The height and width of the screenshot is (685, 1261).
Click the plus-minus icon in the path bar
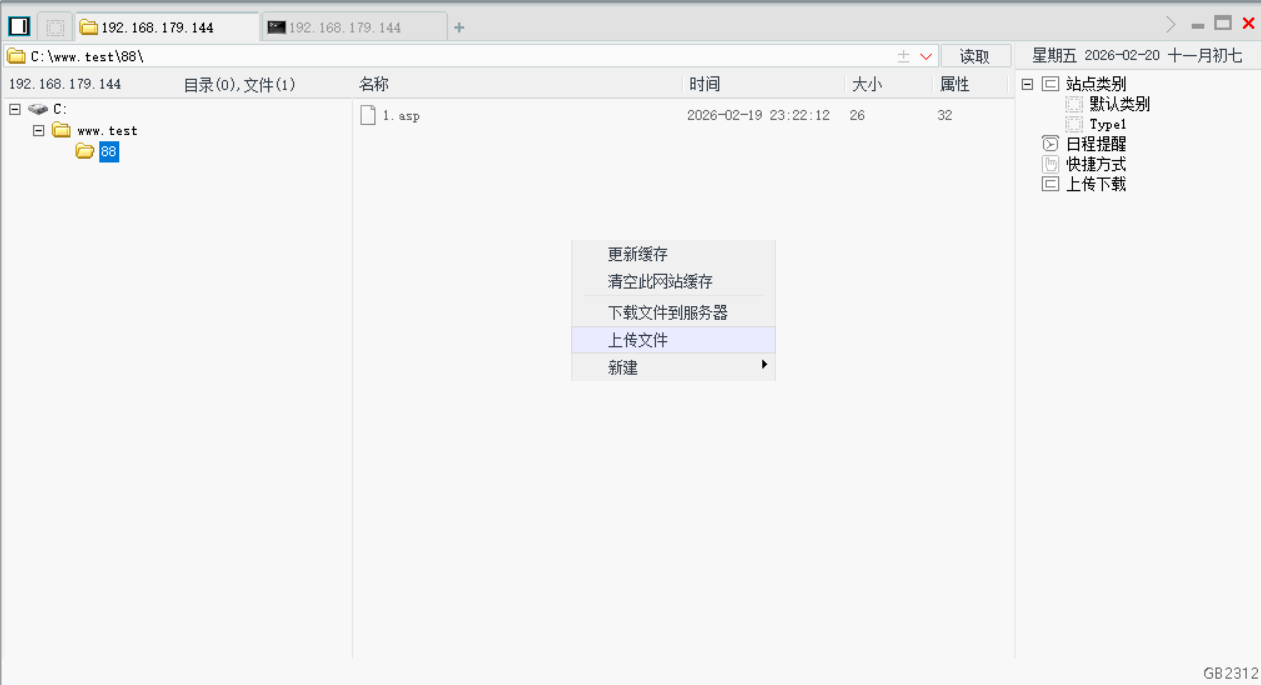903,57
